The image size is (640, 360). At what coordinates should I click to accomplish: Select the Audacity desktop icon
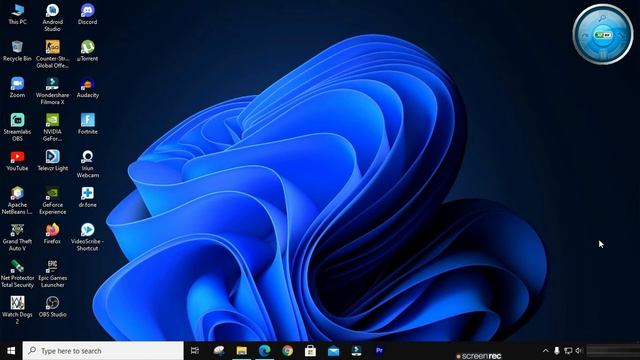87,87
